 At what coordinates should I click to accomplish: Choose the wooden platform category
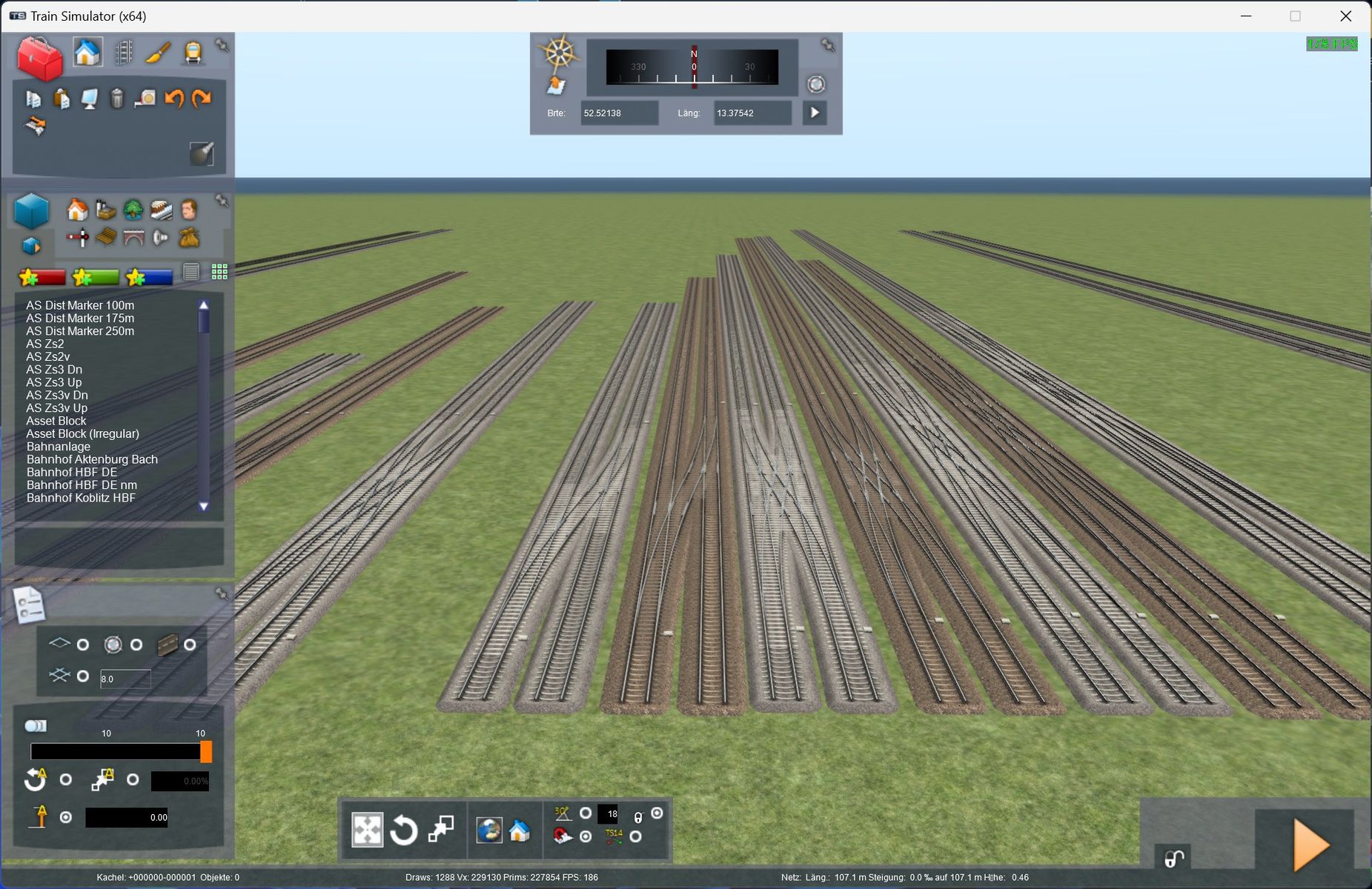[105, 238]
